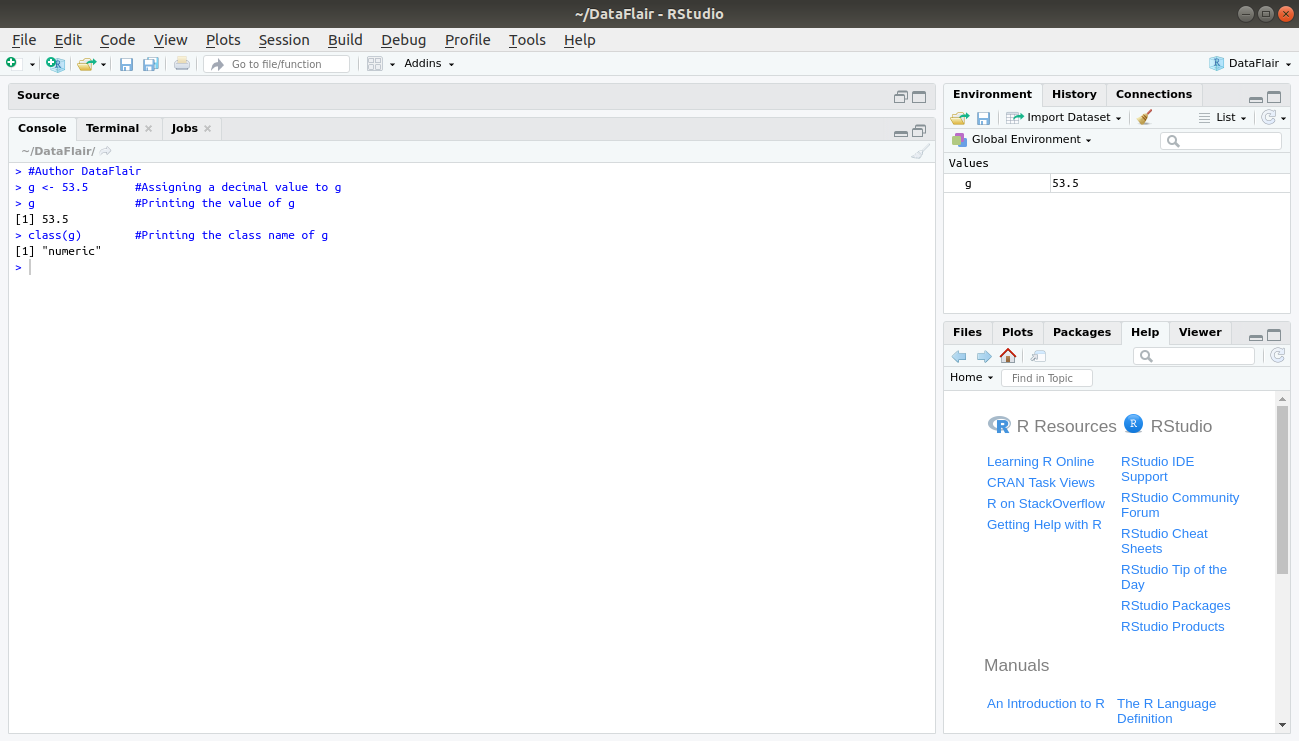The width and height of the screenshot is (1299, 741).
Task: Open the List view dropdown
Action: click(1223, 118)
